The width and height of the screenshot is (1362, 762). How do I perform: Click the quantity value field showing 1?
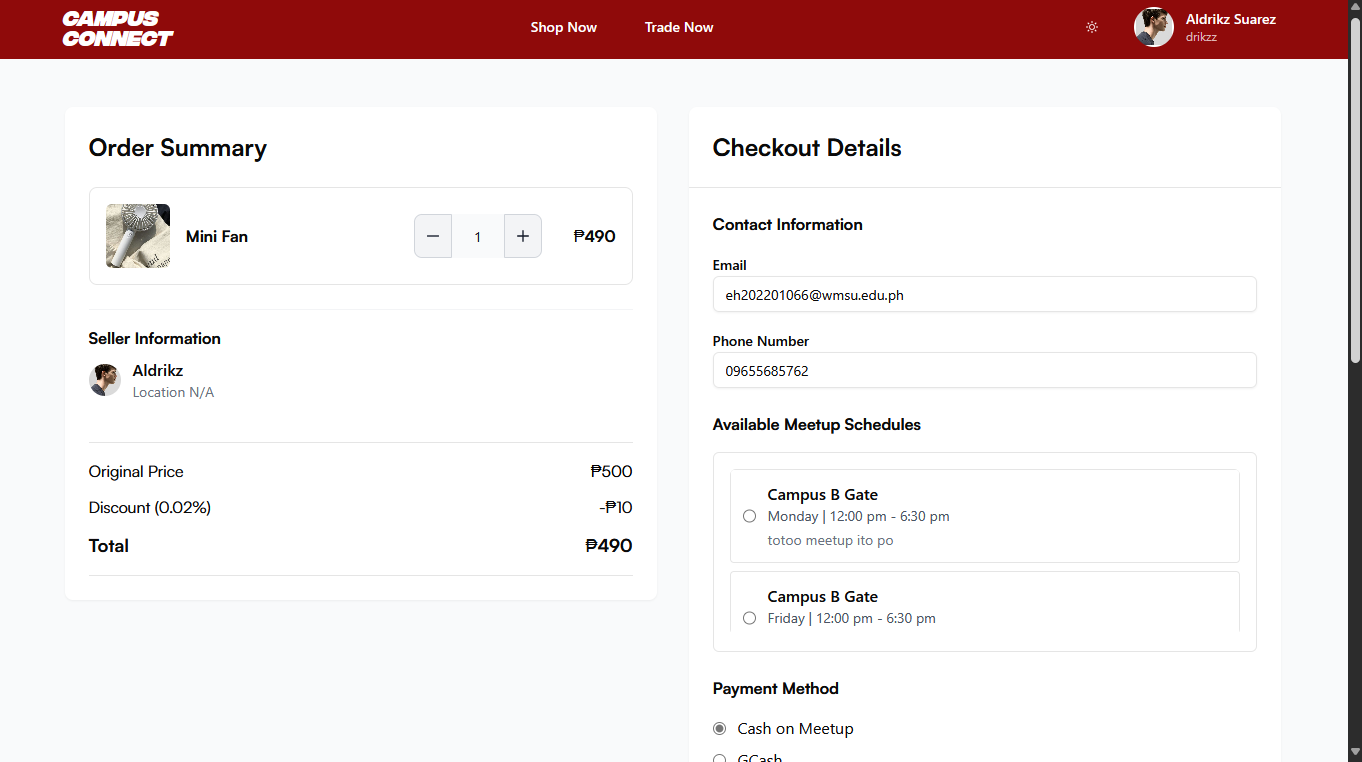(478, 236)
